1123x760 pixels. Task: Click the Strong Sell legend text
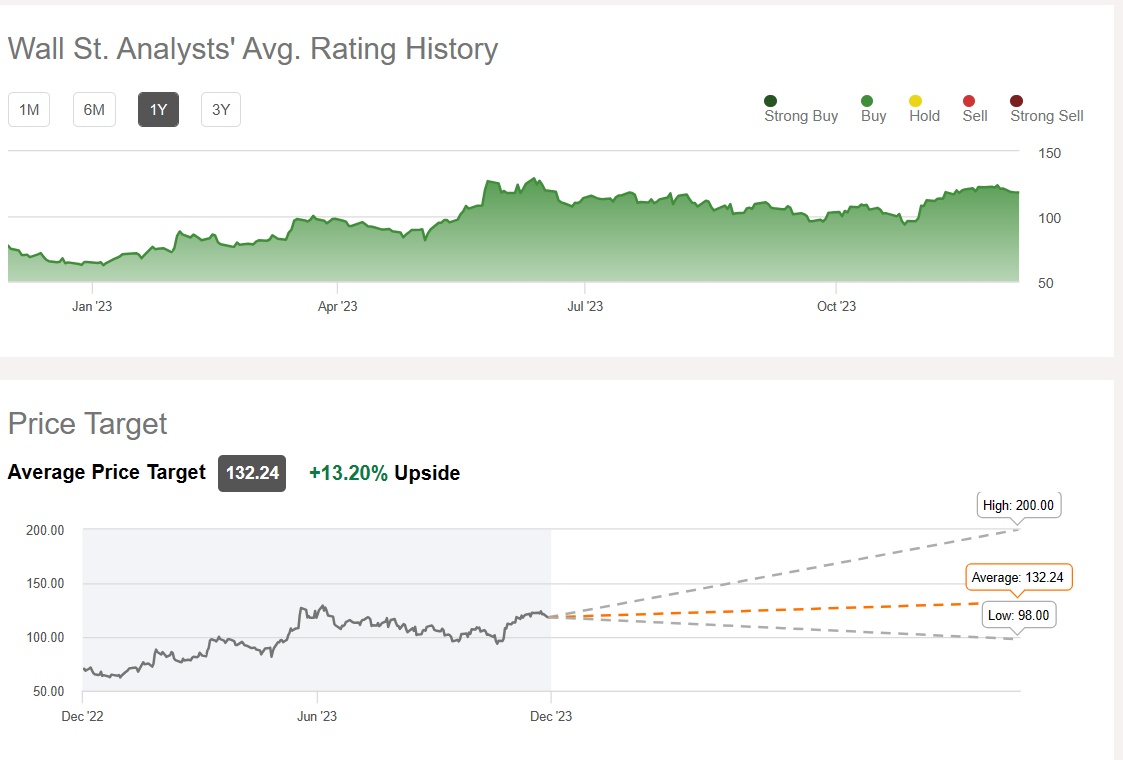(1046, 116)
